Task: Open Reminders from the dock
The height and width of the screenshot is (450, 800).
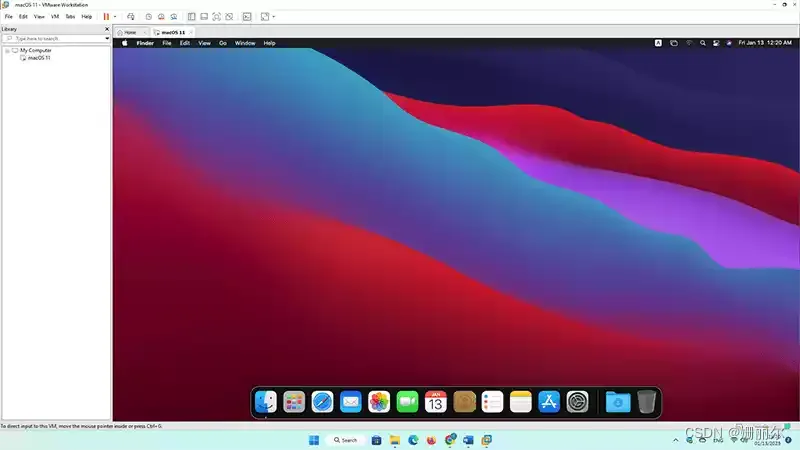Action: point(492,402)
